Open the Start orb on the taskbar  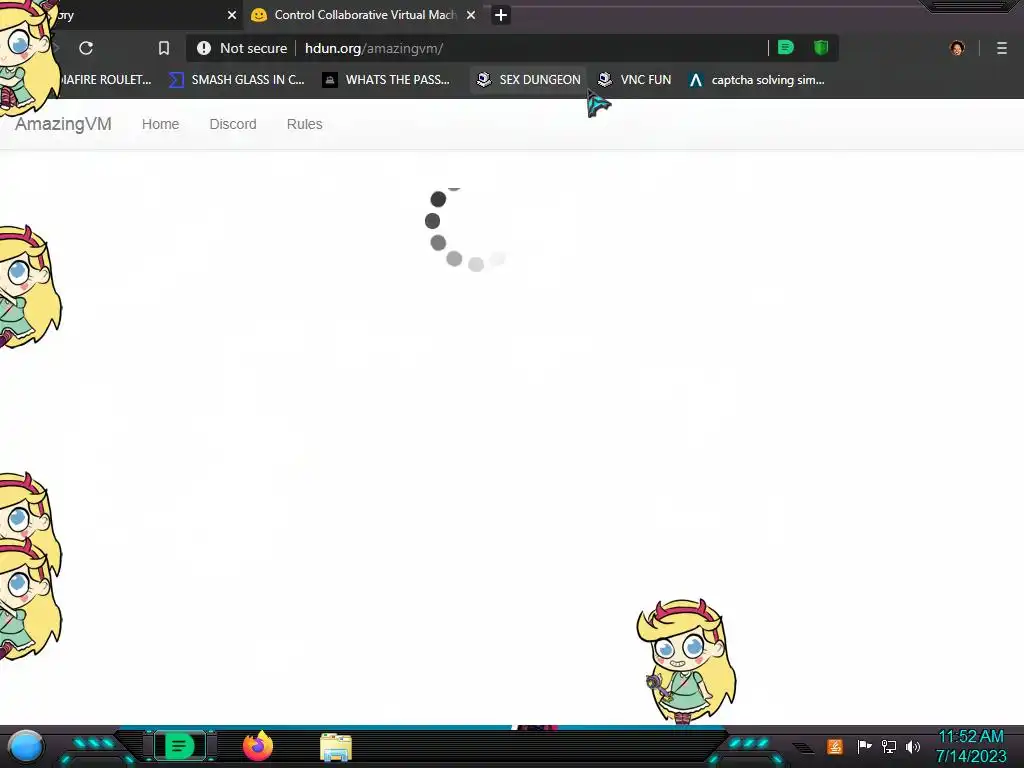(x=26, y=746)
